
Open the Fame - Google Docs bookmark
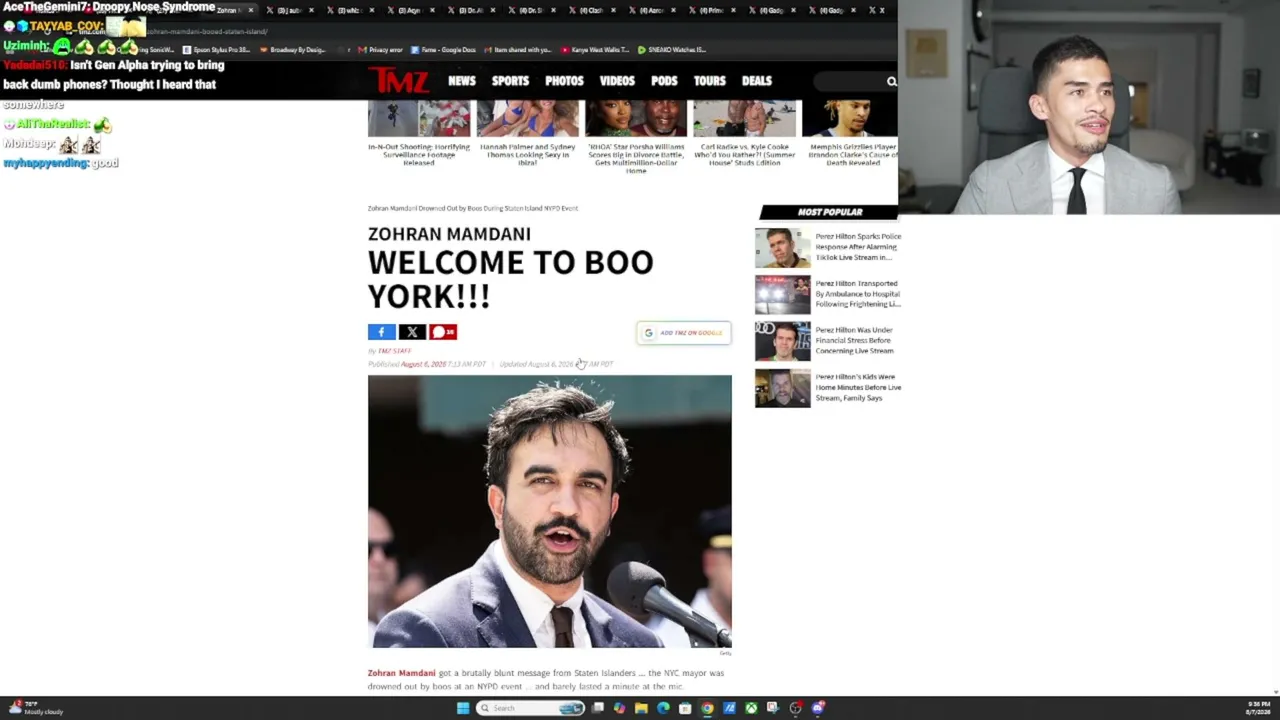coord(443,49)
